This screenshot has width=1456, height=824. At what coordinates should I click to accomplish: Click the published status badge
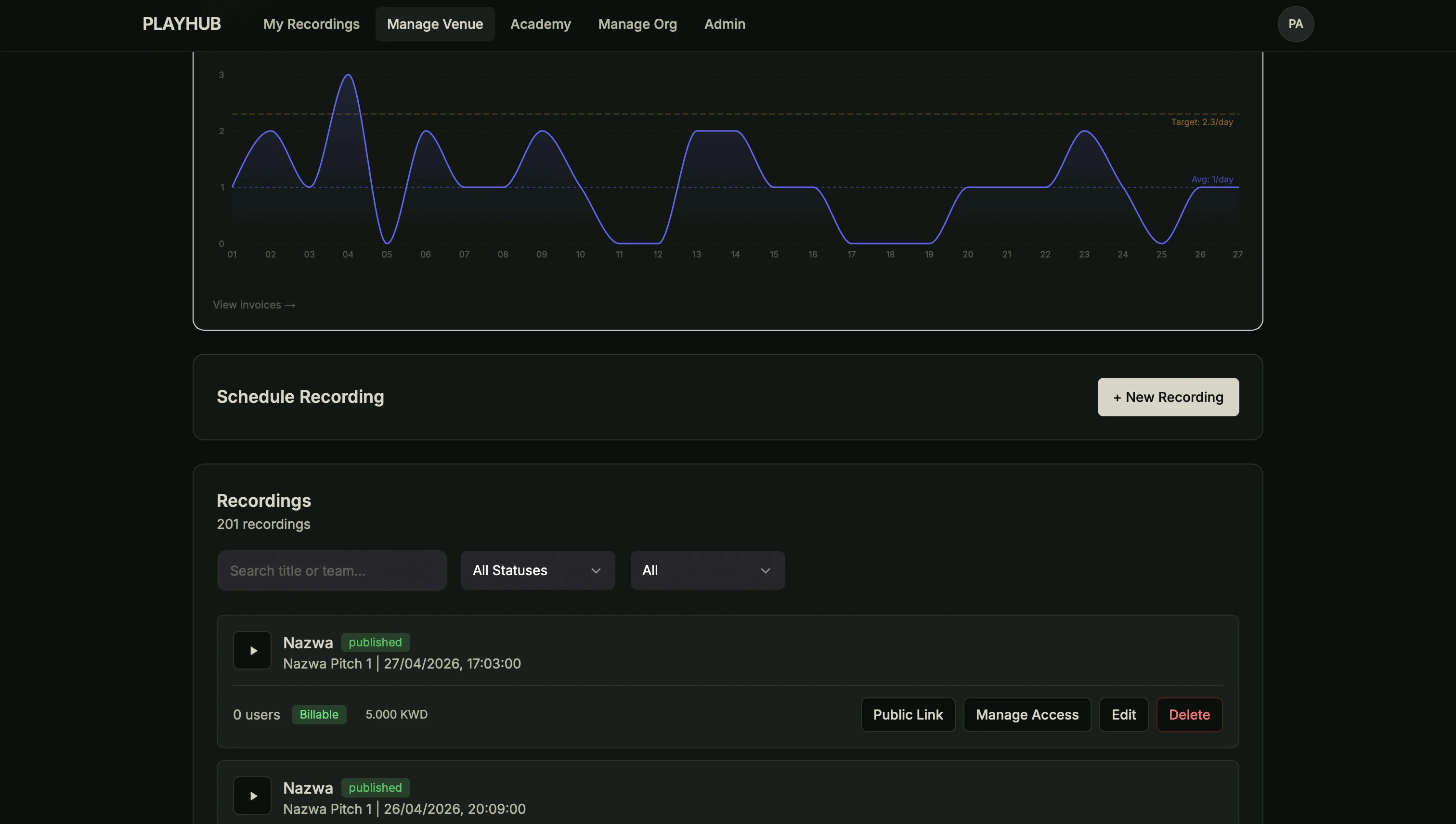click(x=376, y=642)
